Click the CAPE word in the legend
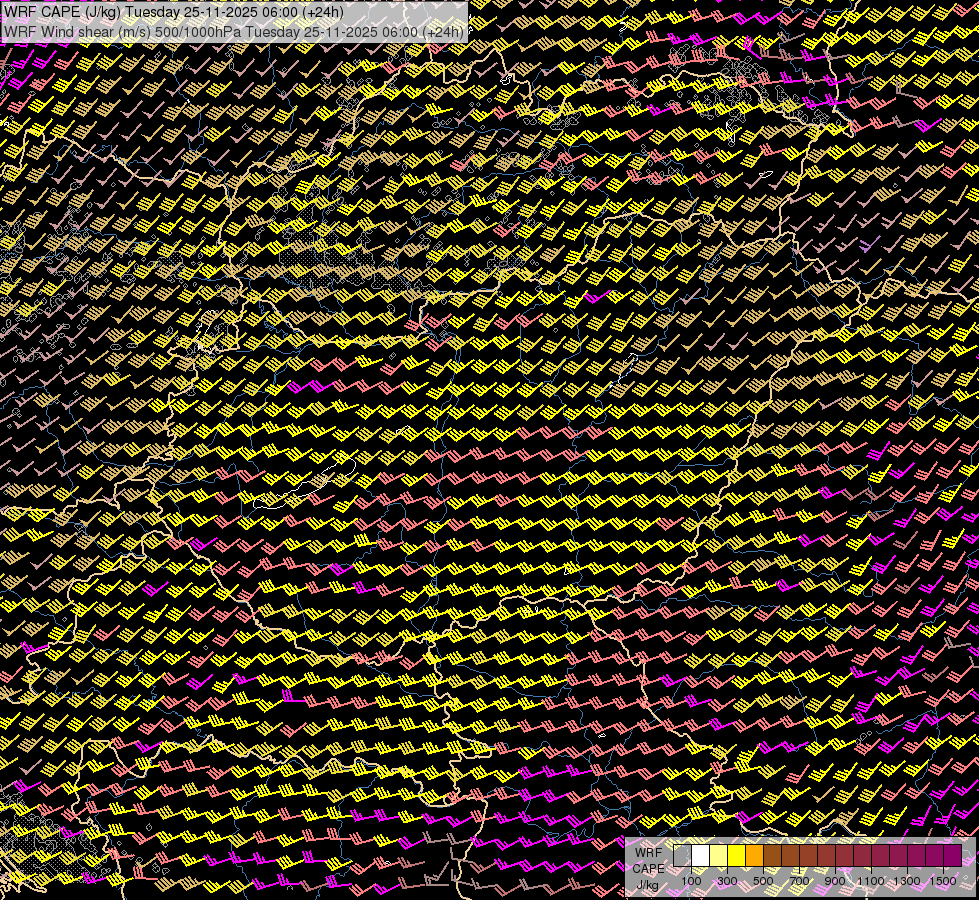Viewport: 979px width, 900px height. (648, 869)
